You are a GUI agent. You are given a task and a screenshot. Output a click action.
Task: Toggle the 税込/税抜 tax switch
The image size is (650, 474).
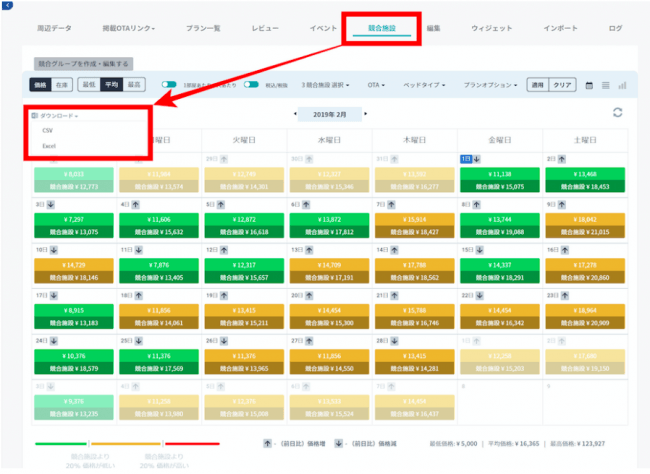251,85
